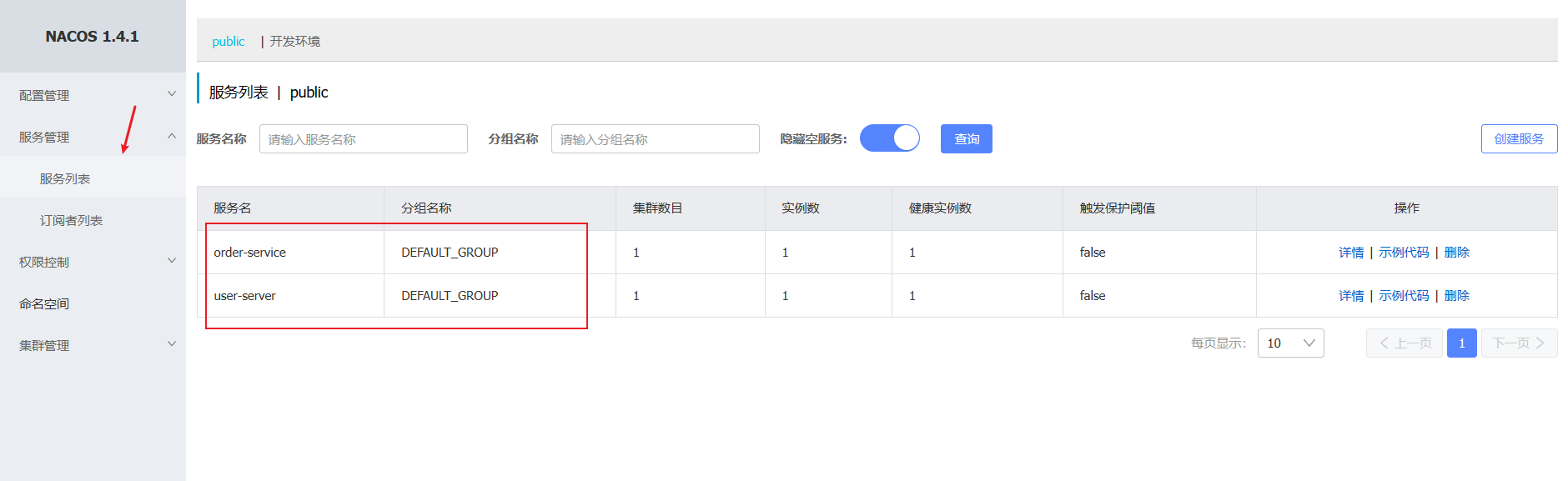The height and width of the screenshot is (481, 1568).
Task: Click DEFAULT_GROUP in the user-server row
Action: 450,295
